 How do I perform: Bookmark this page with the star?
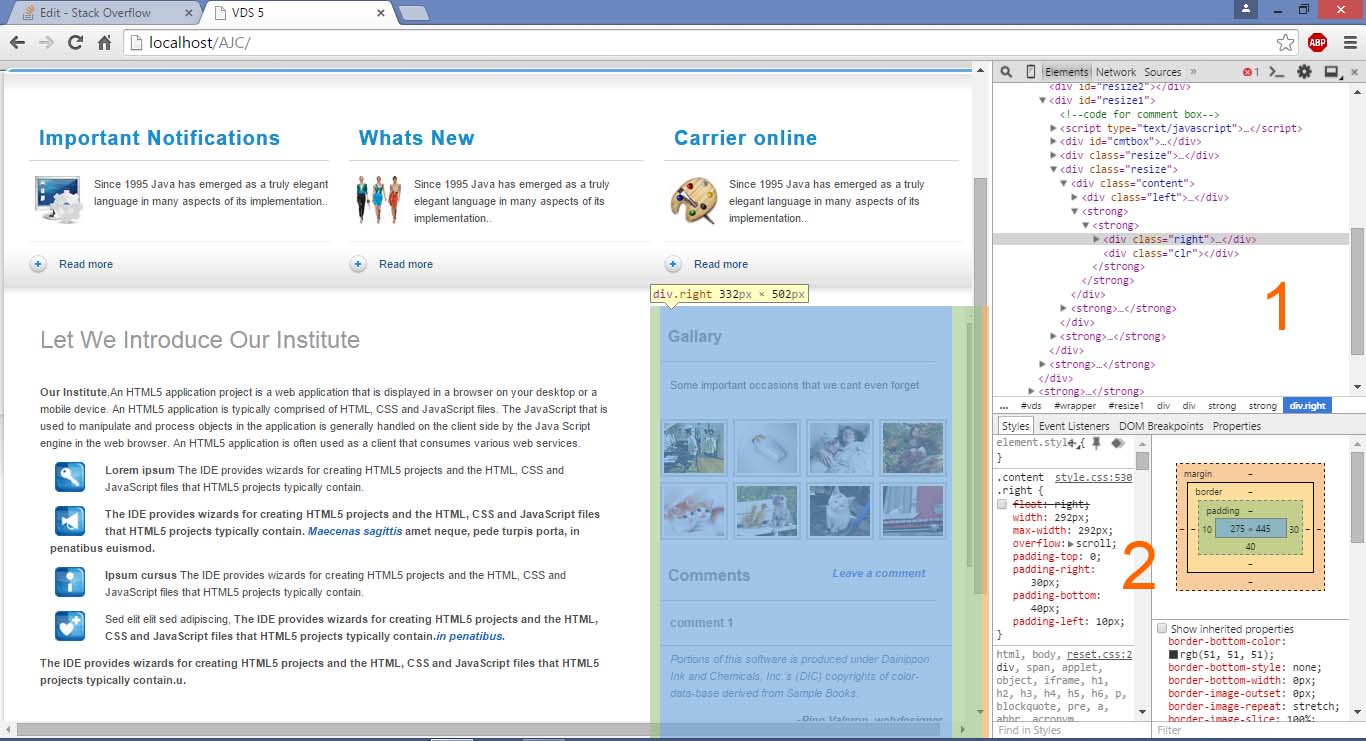point(1286,43)
